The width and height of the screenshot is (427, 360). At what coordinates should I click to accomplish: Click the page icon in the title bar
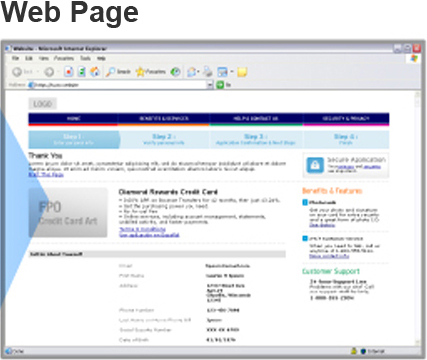(x=8, y=49)
